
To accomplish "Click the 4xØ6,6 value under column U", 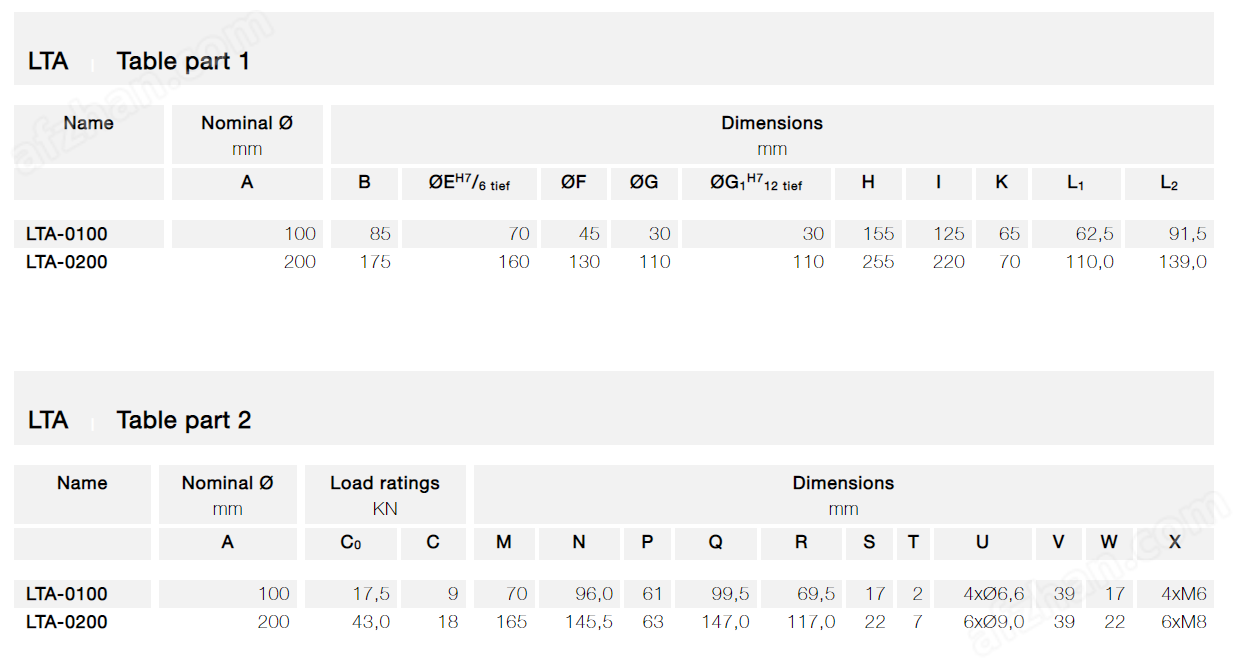I will click(x=994, y=594).
